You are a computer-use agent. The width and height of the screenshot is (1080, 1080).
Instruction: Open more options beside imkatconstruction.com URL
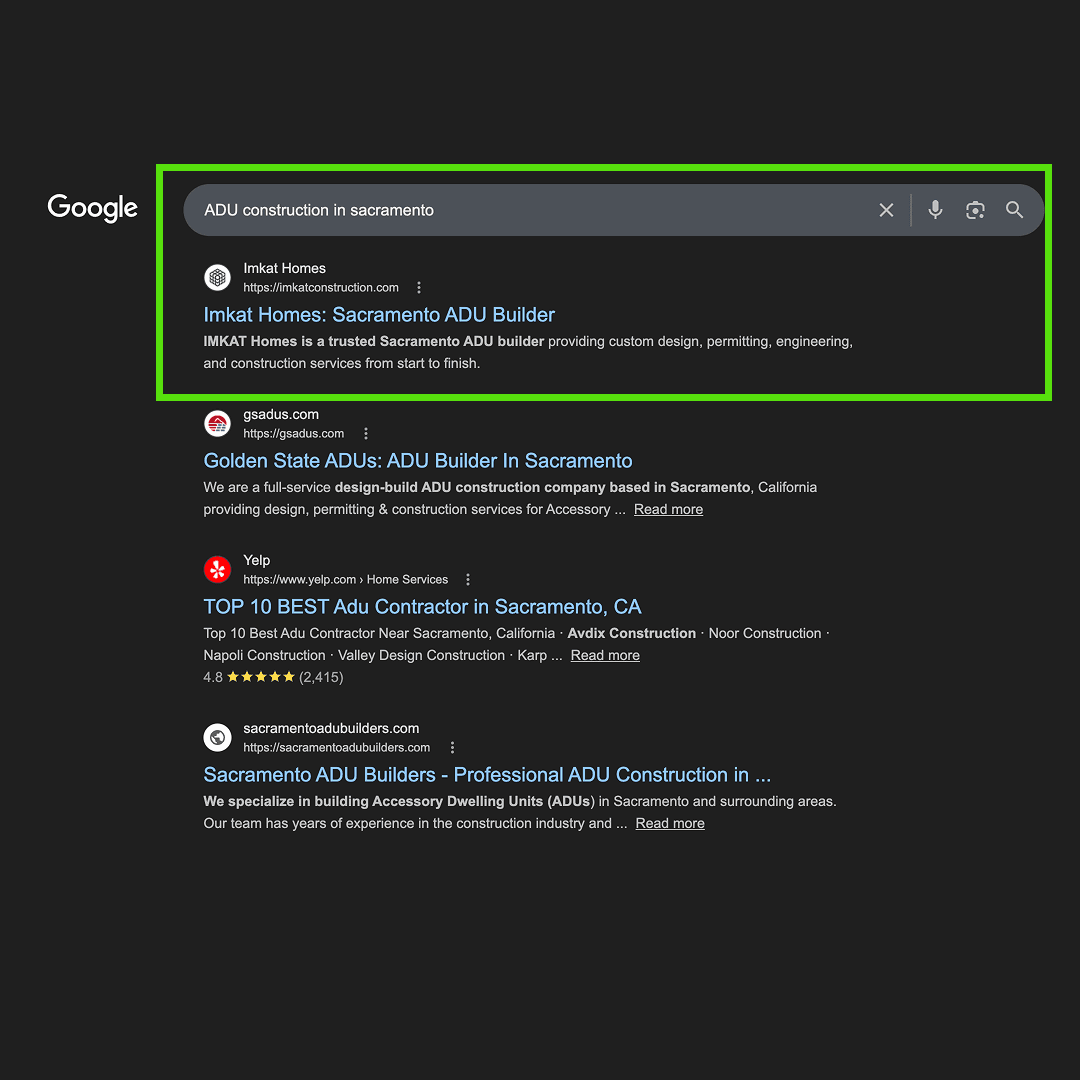point(419,287)
